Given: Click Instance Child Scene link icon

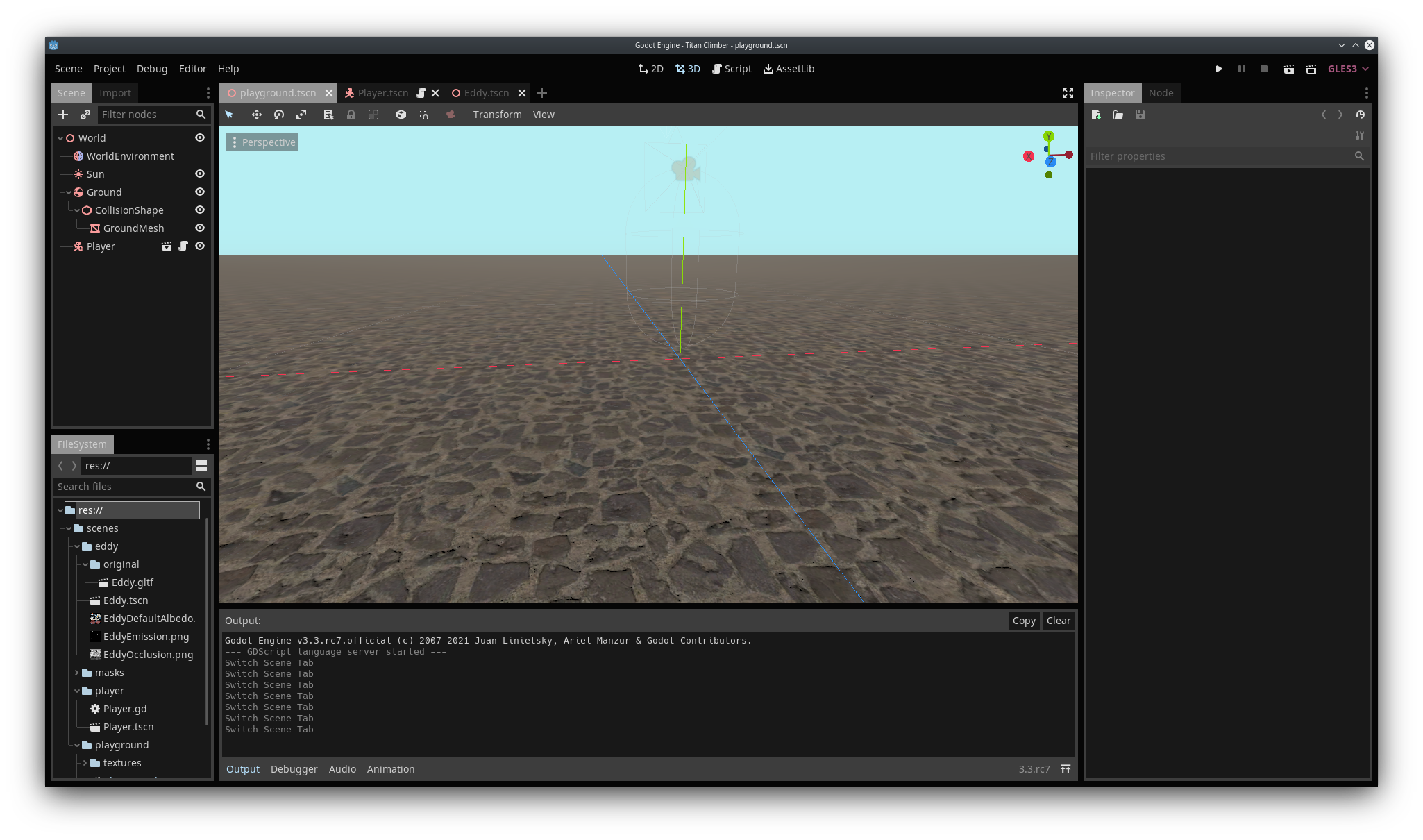Looking at the screenshot, I should [85, 115].
